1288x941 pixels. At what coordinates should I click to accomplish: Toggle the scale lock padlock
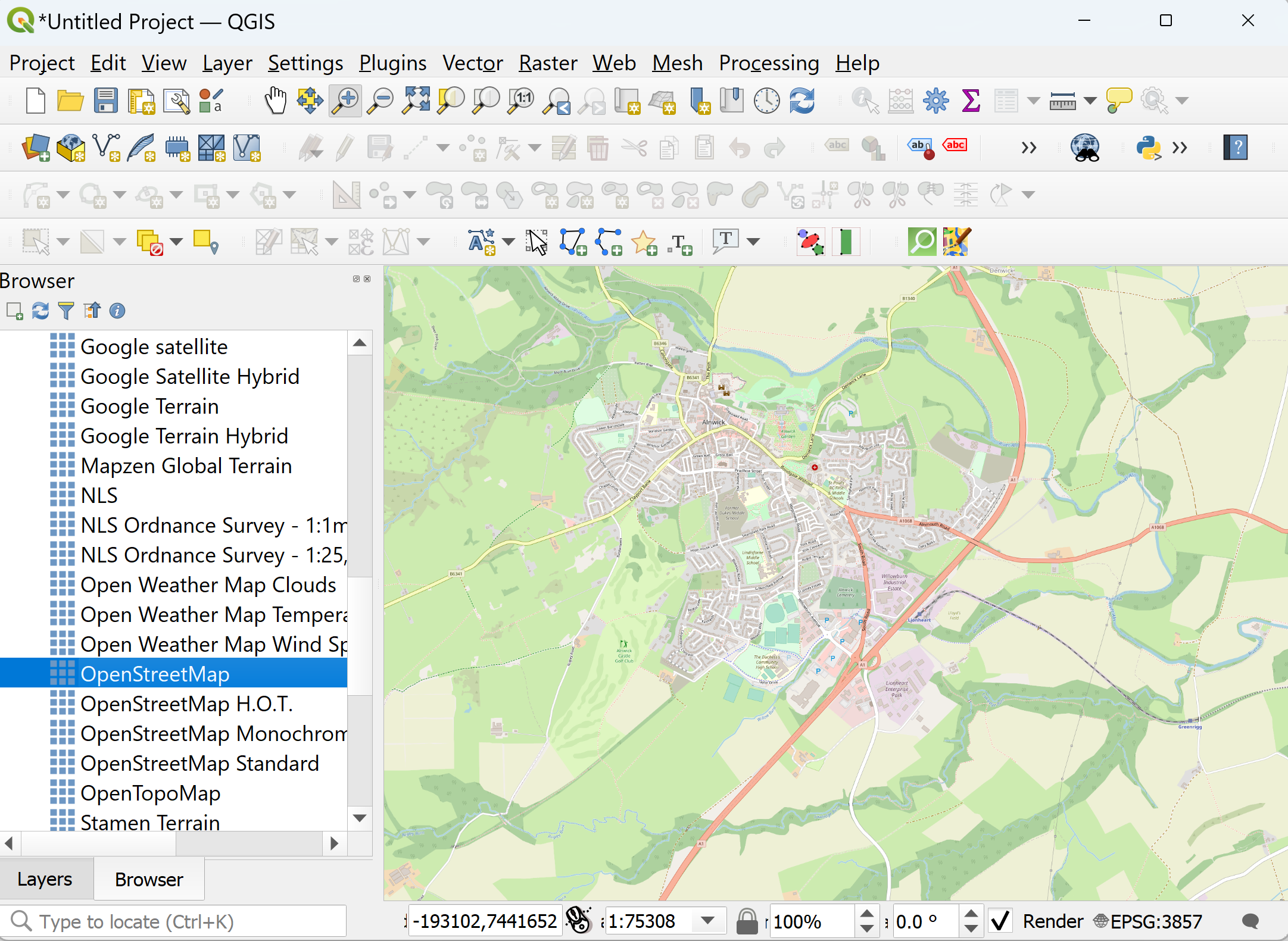pos(747,921)
